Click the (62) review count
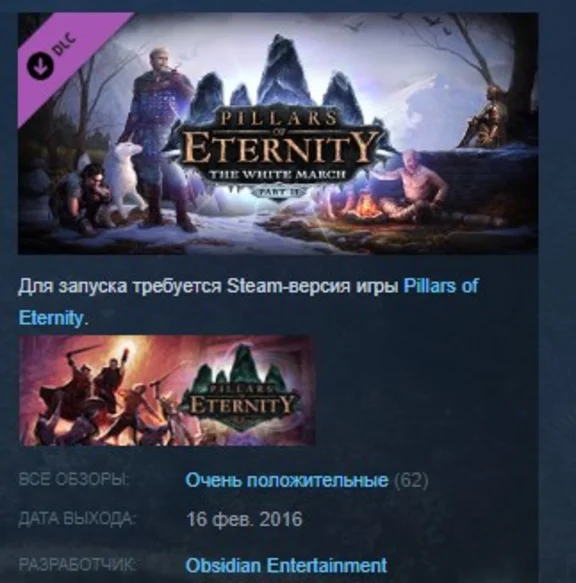 (x=411, y=480)
